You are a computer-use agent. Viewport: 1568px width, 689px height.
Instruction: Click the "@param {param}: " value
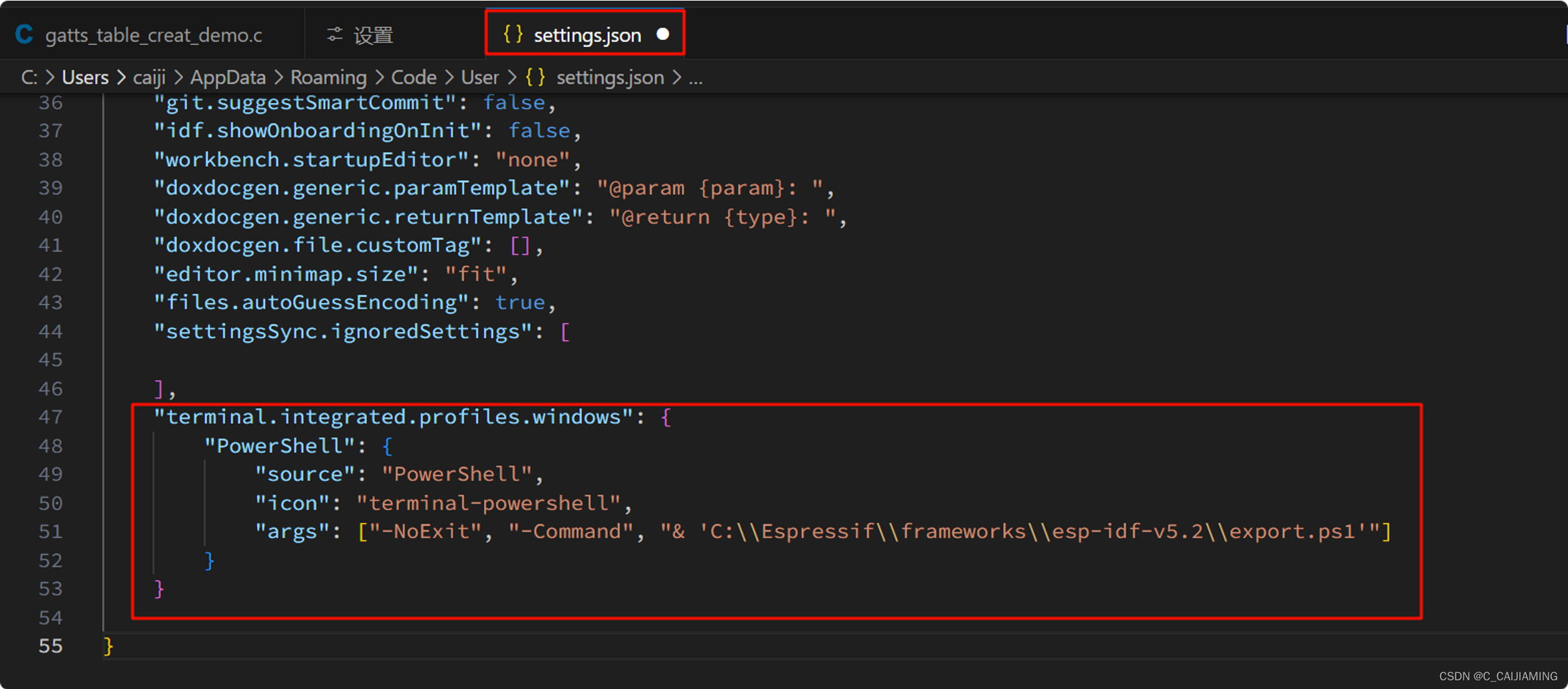click(710, 188)
